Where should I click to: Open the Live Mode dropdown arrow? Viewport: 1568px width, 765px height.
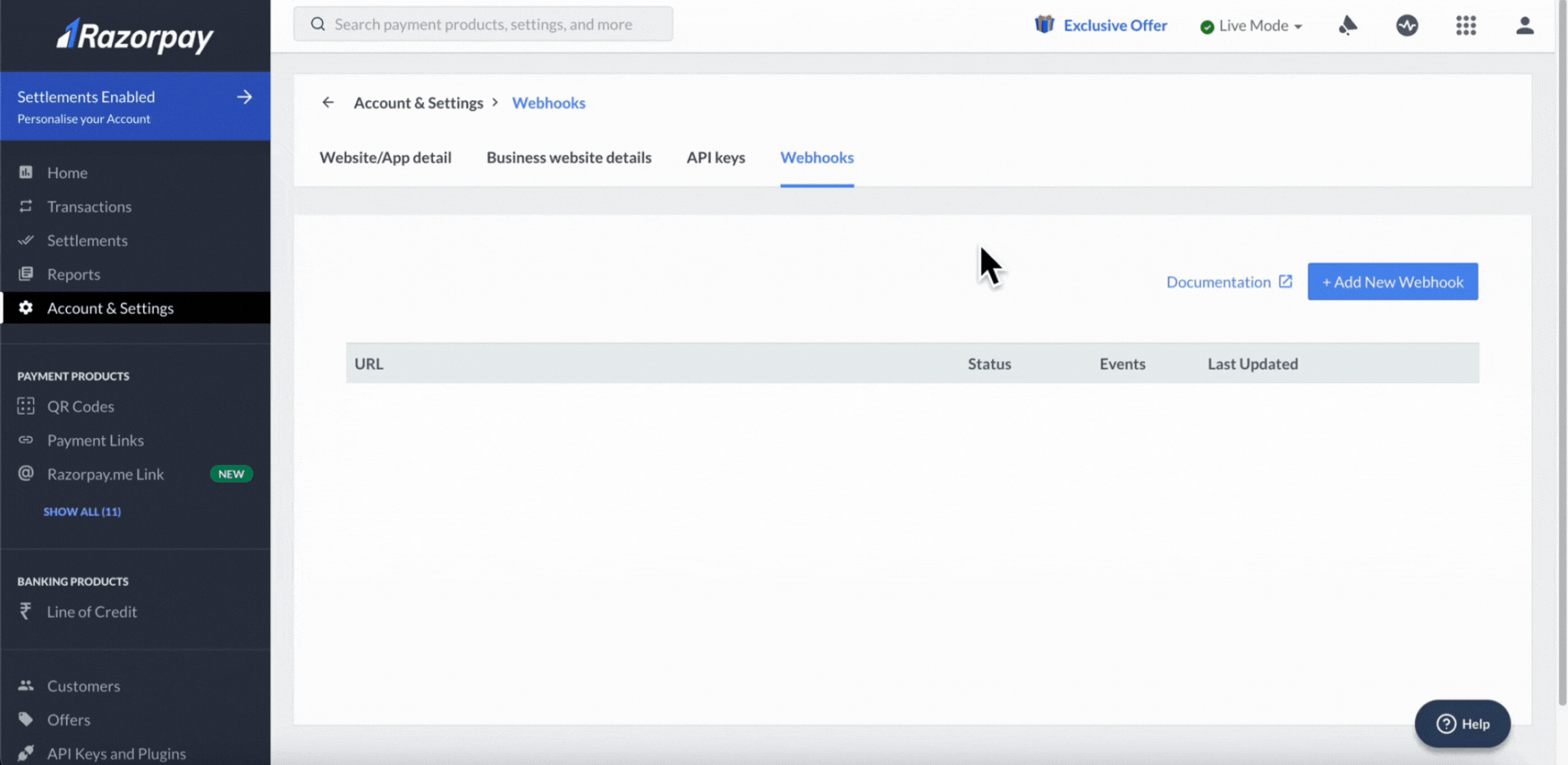[x=1298, y=27]
